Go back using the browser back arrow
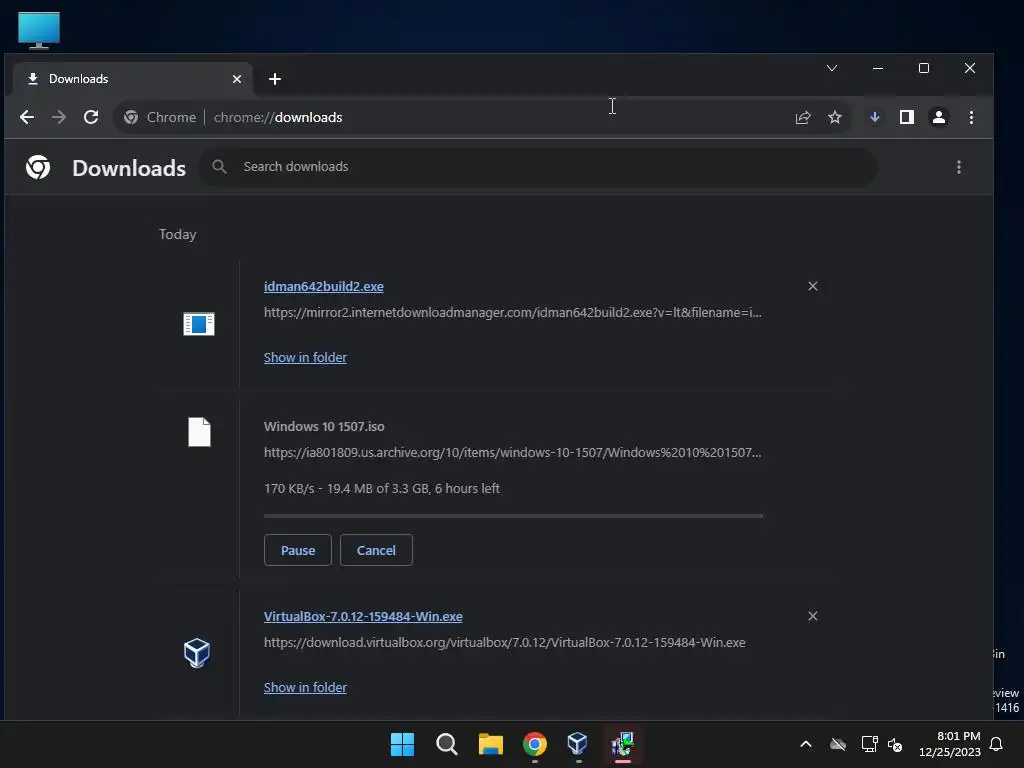The image size is (1024, 768). [x=27, y=118]
